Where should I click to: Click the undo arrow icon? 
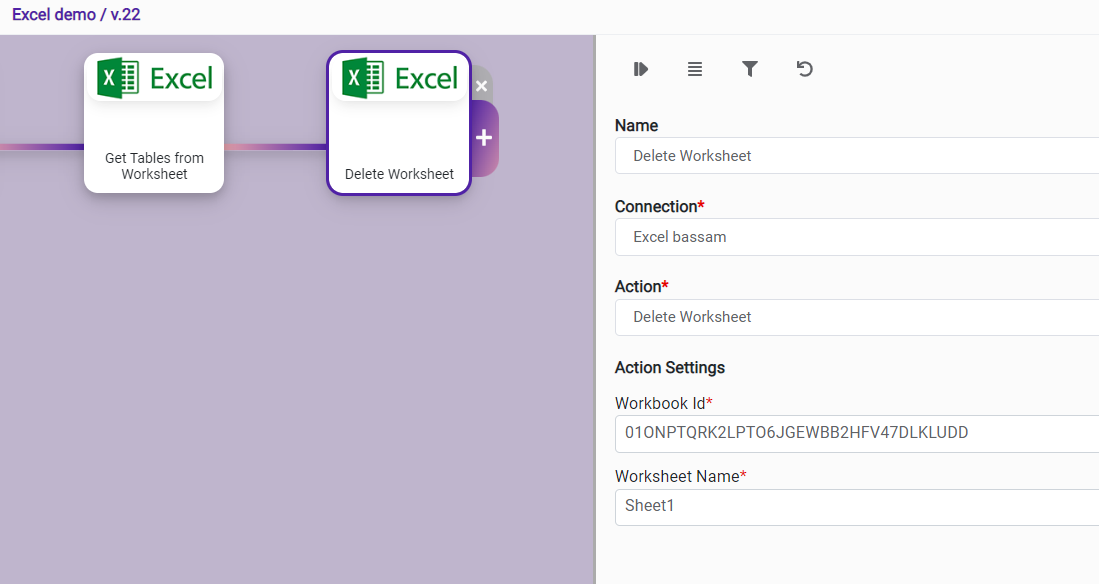[x=804, y=69]
